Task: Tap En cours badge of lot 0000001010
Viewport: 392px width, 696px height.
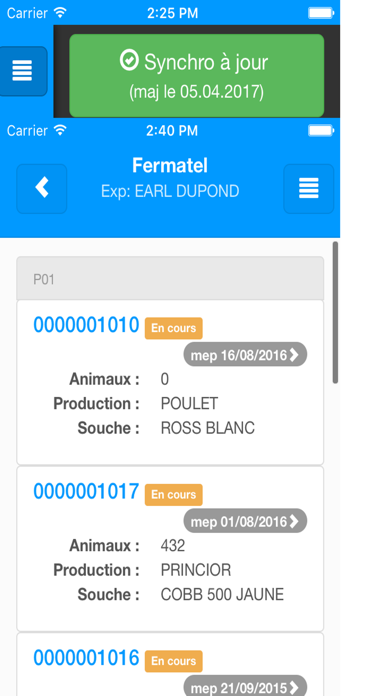Action: point(174,328)
